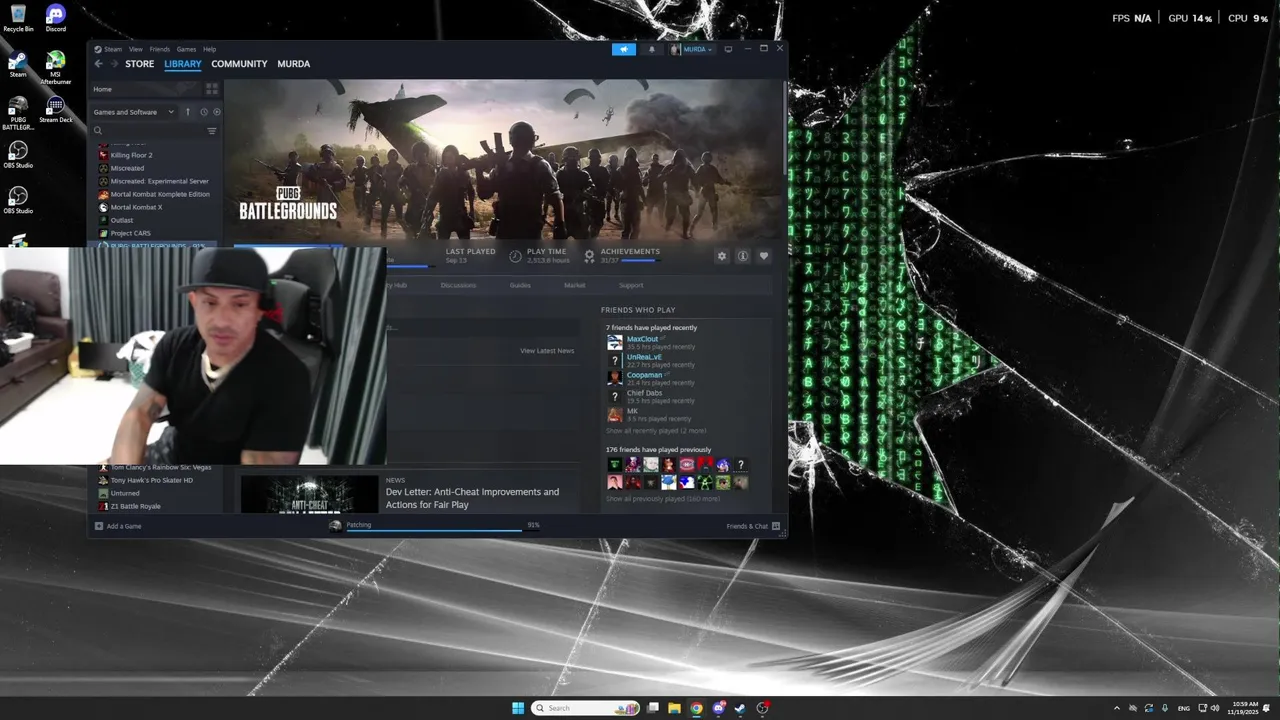Open Friends & Chat
Viewport: 1280px width, 720px height.
(x=753, y=526)
